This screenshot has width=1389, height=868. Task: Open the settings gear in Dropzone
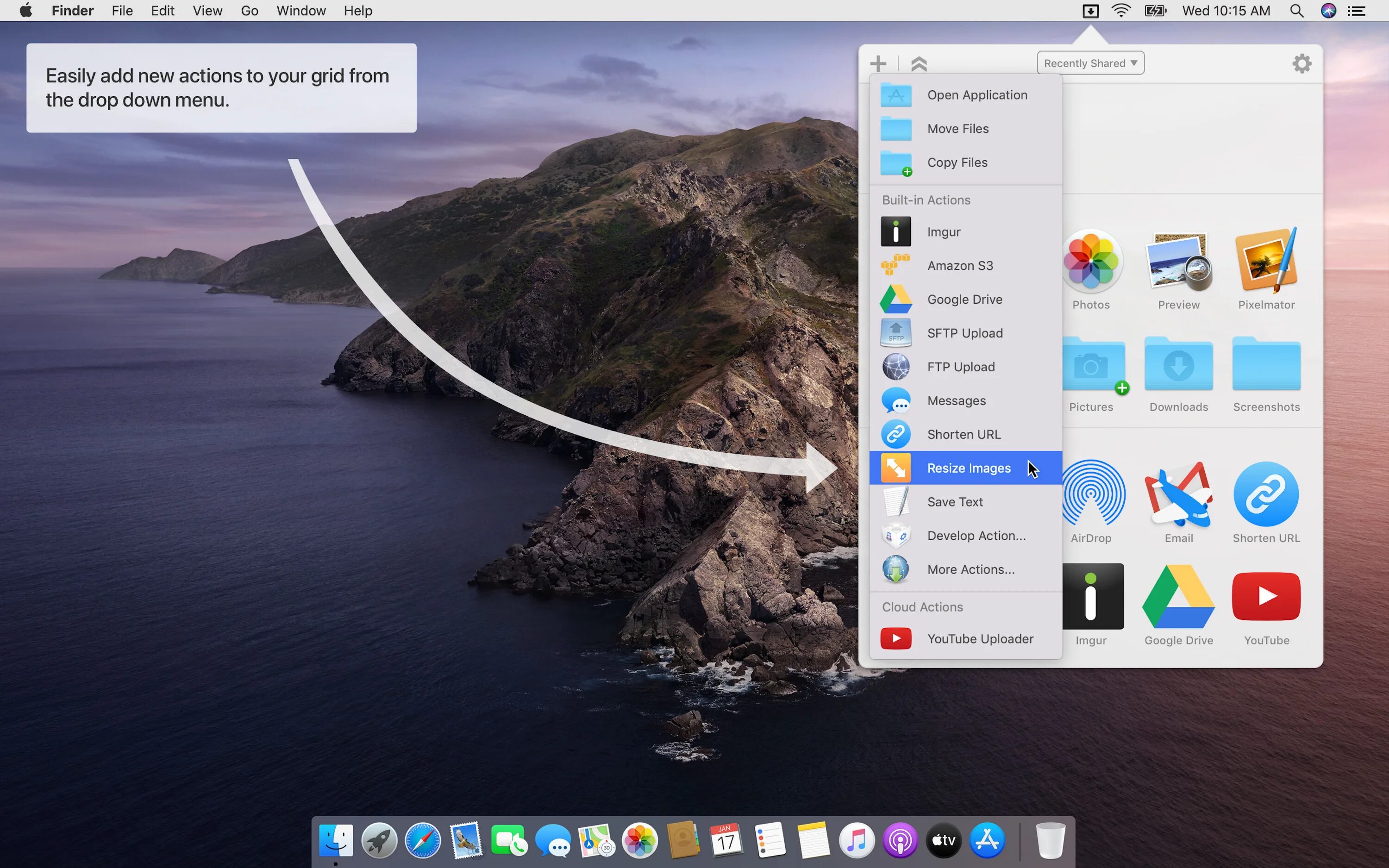(1301, 63)
